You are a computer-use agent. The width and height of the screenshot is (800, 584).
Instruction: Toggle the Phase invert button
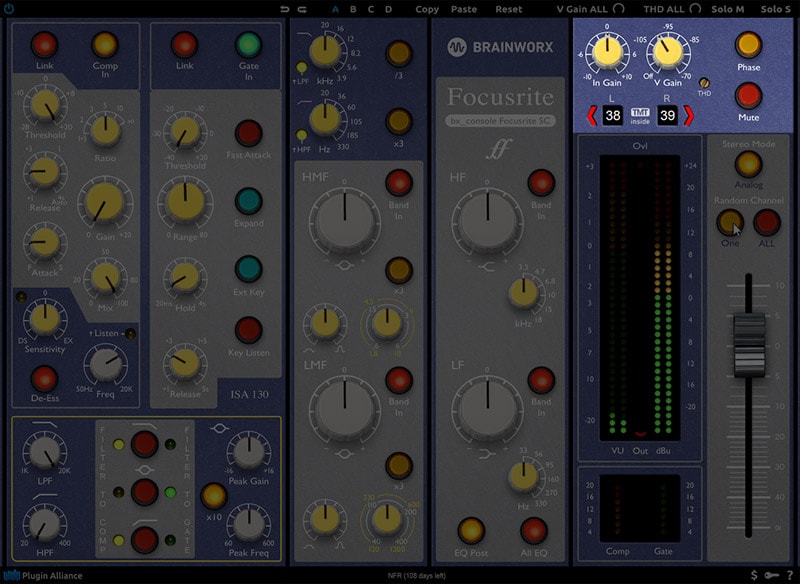[x=748, y=46]
